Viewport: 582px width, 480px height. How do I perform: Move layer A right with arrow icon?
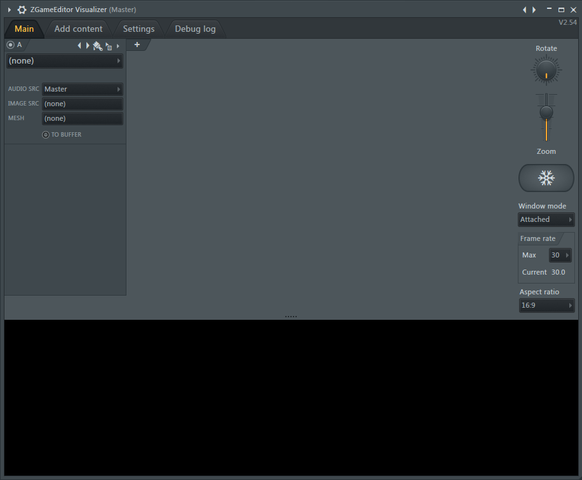pos(88,46)
